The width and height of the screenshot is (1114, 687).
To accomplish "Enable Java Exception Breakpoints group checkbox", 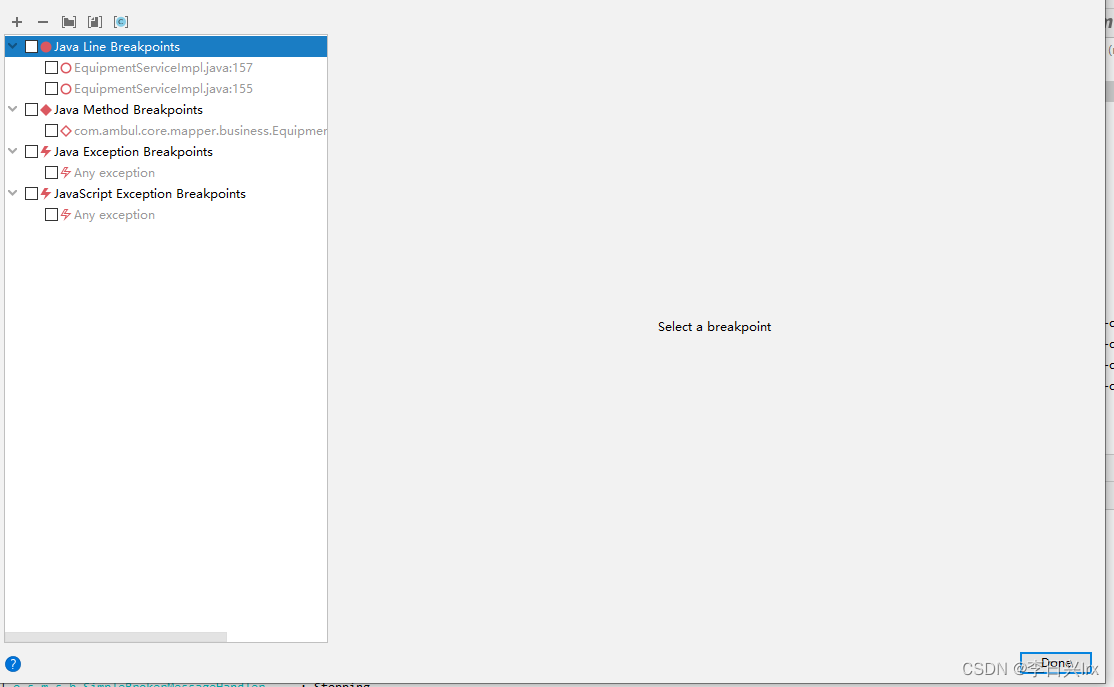I will coord(31,152).
